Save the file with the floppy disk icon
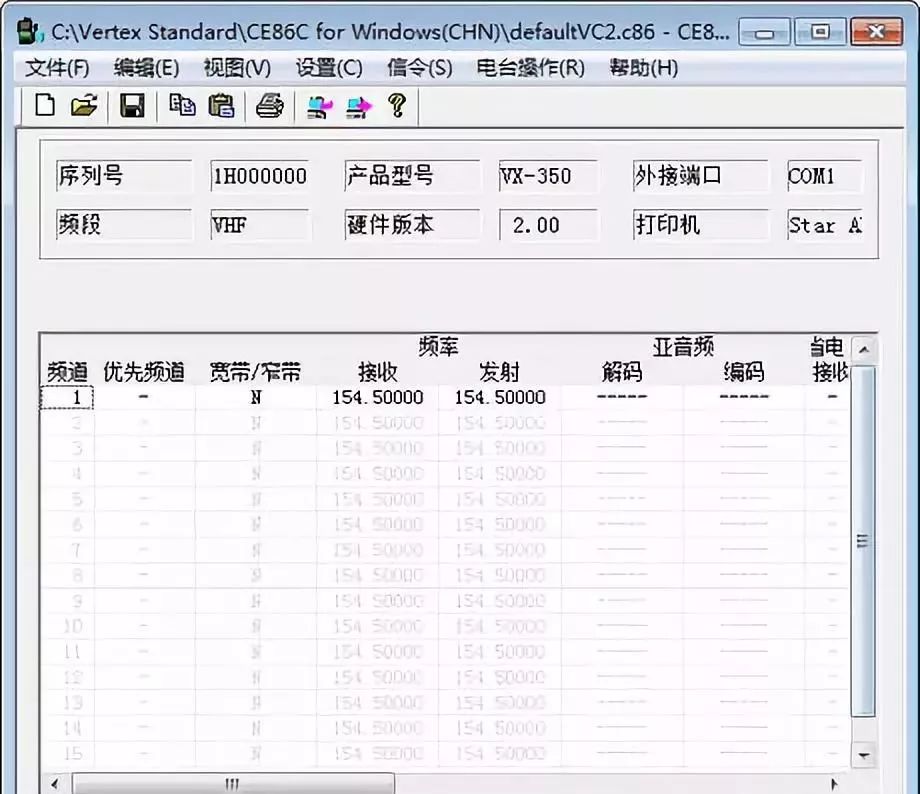 [x=132, y=106]
